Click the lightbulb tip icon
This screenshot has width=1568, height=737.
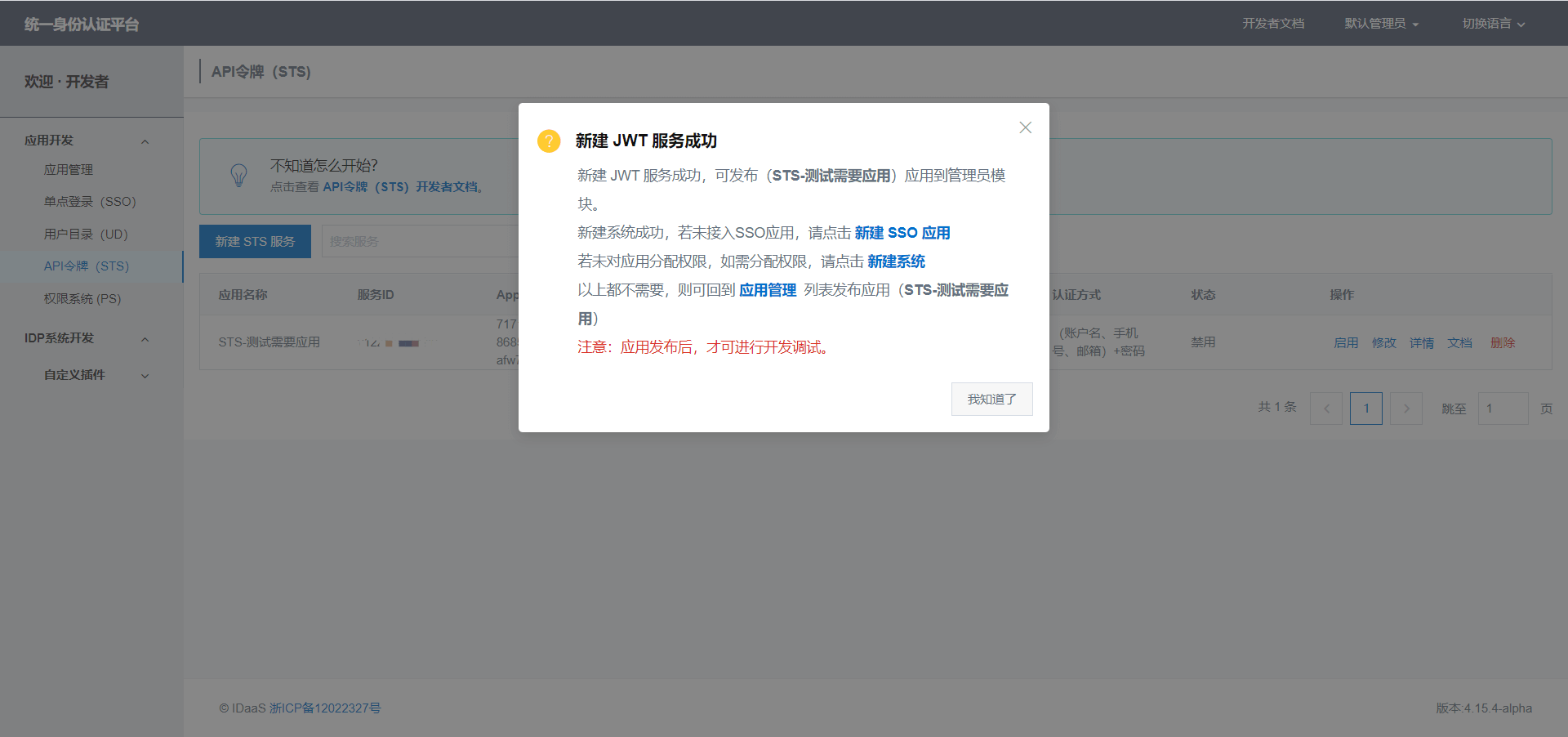[238, 176]
